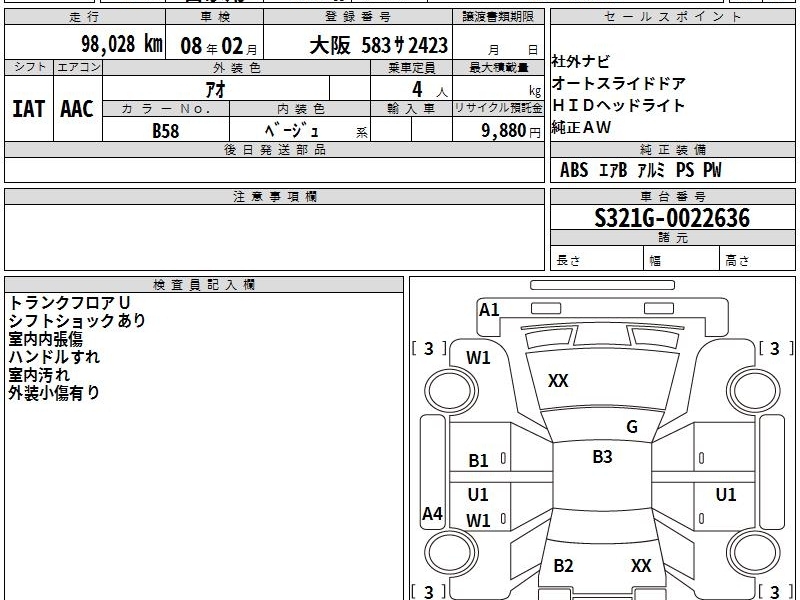Click the 車検 header cell
The width and height of the screenshot is (800, 600).
215,17
